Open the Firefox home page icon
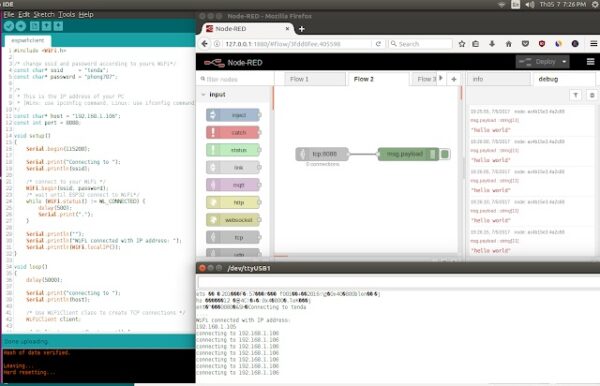Viewport: 600px width, 386px height. click(x=509, y=44)
